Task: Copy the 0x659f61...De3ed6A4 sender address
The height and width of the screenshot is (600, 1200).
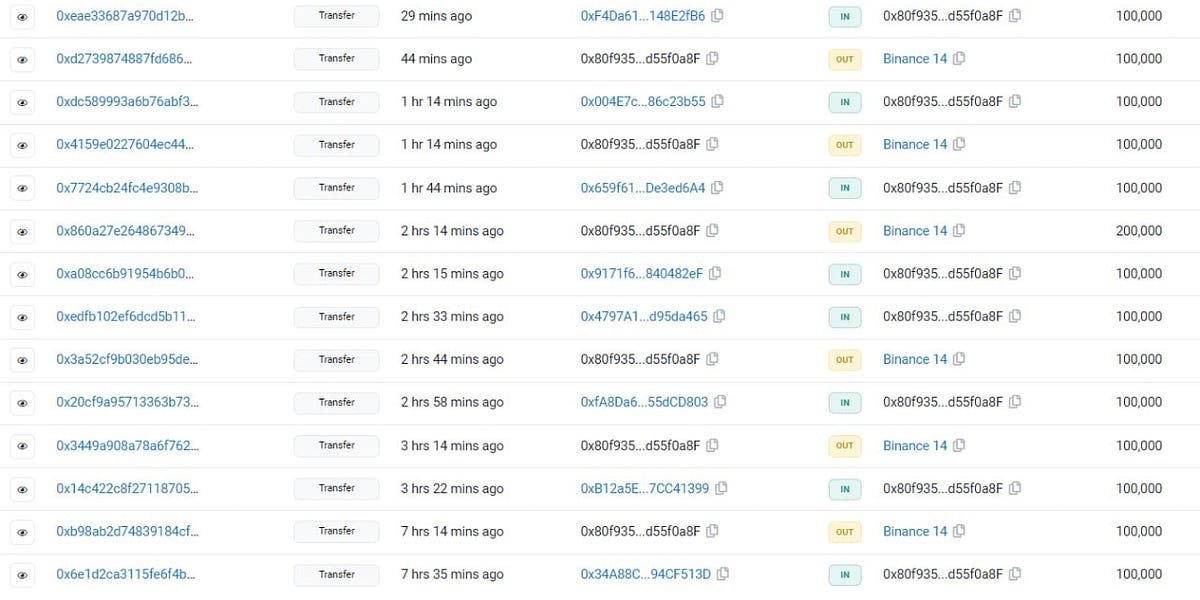Action: click(718, 187)
